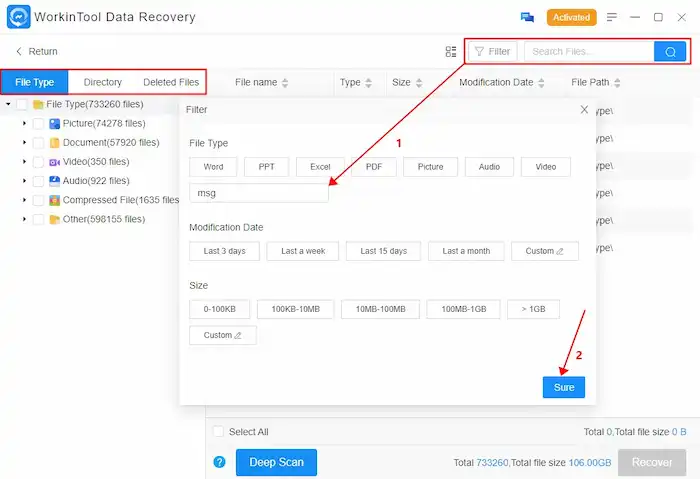Tick the File Type root checkbox
Image resolution: width=700 pixels, height=479 pixels.
click(21, 104)
